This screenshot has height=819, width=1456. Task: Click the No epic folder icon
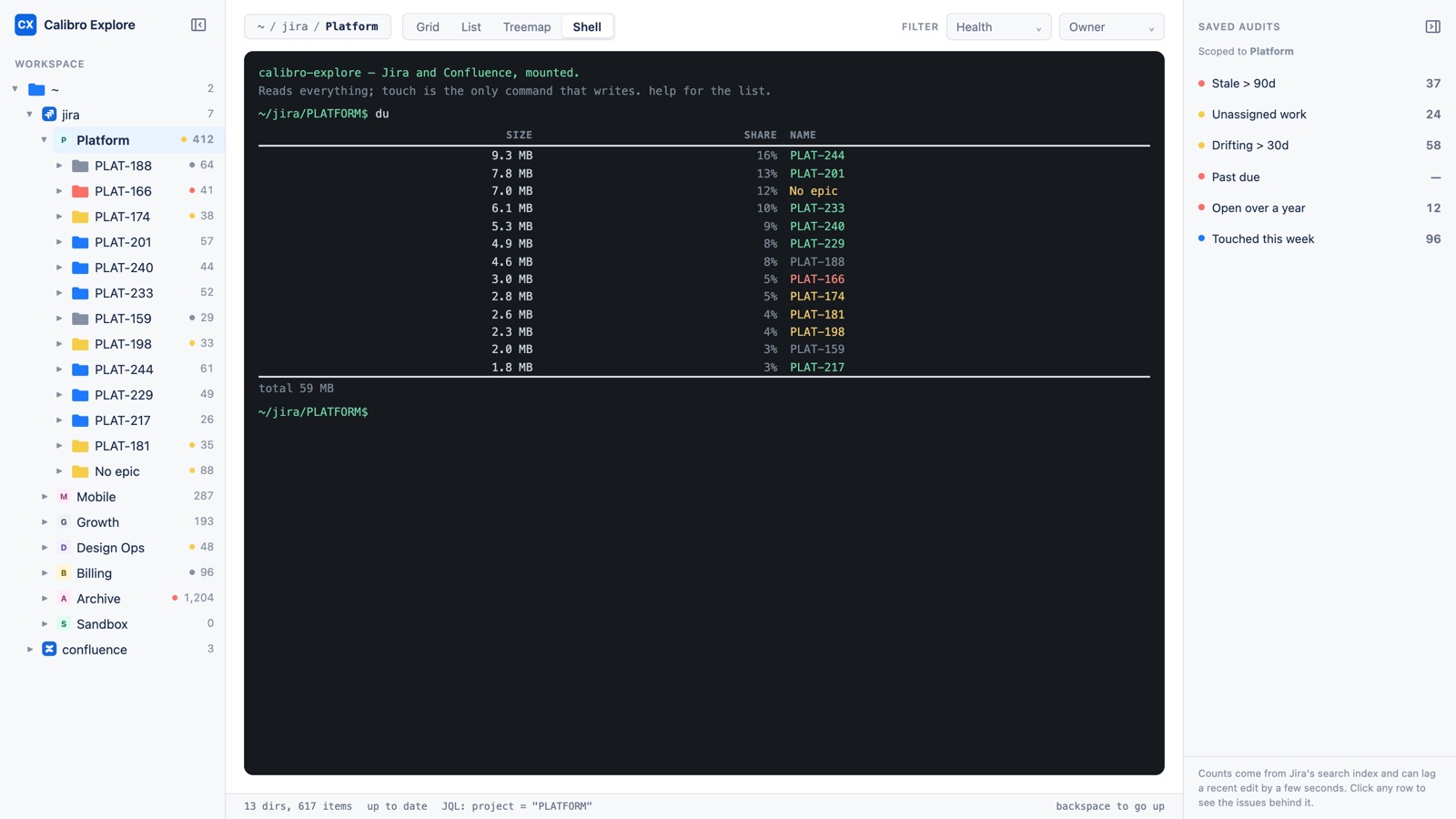pyautogui.click(x=80, y=471)
